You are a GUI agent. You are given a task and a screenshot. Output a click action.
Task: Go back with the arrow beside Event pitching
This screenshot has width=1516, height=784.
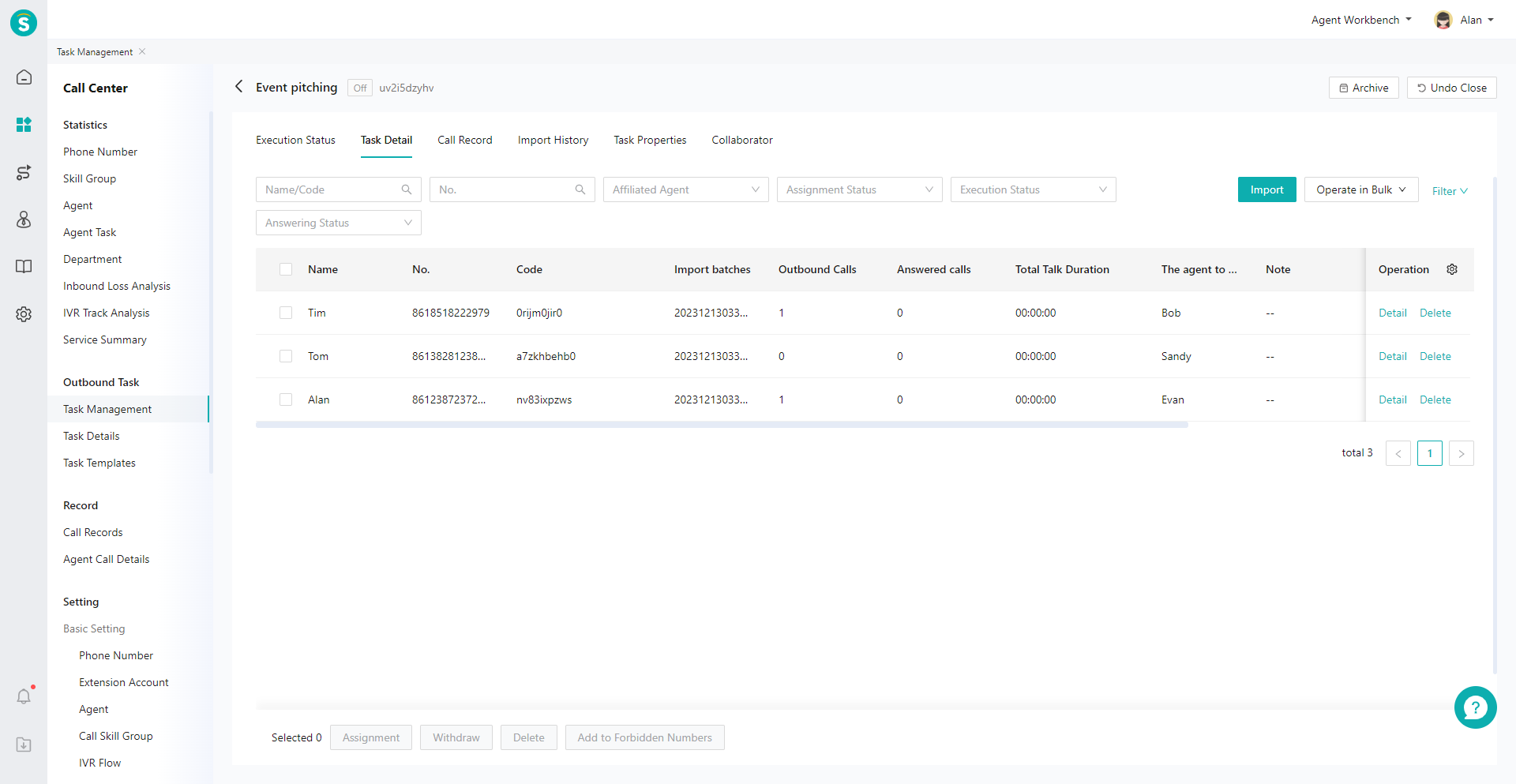[x=238, y=86]
